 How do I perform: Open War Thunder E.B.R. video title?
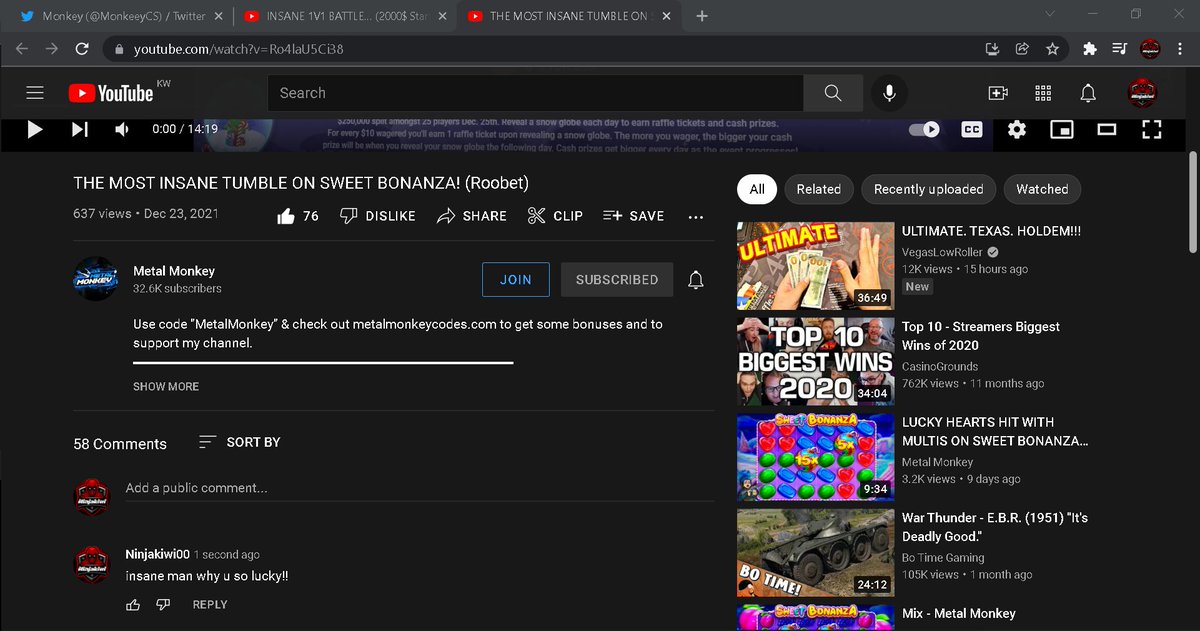click(995, 527)
